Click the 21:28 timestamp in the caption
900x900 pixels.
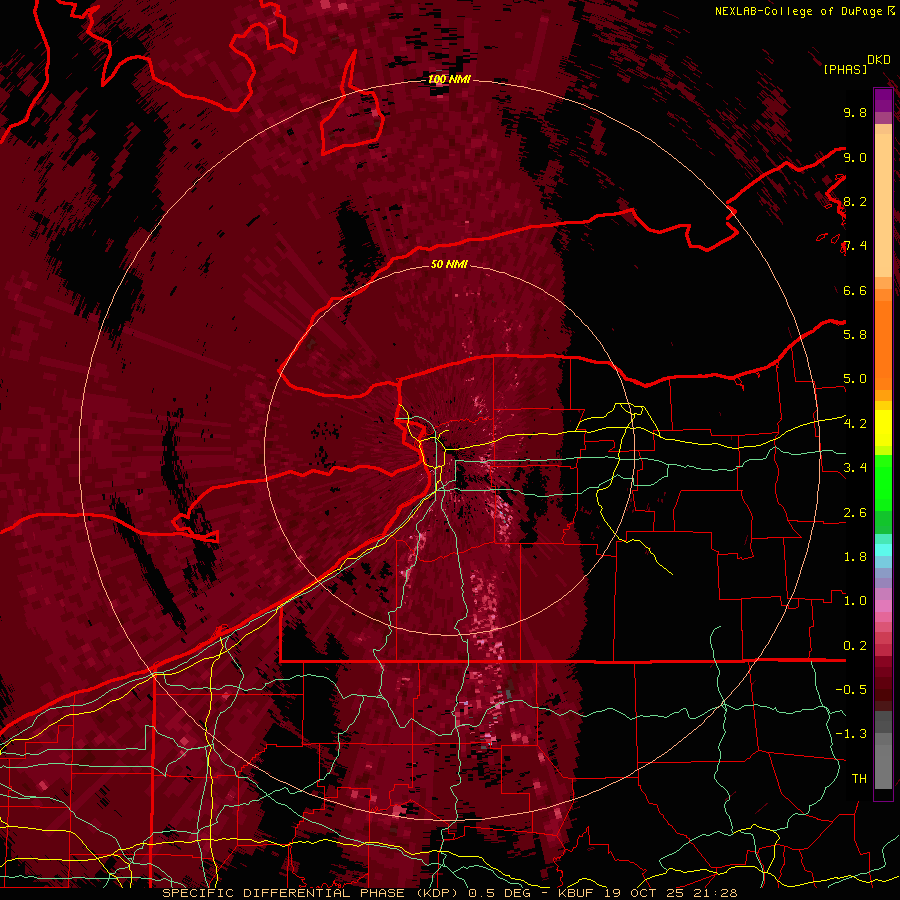click(x=717, y=893)
